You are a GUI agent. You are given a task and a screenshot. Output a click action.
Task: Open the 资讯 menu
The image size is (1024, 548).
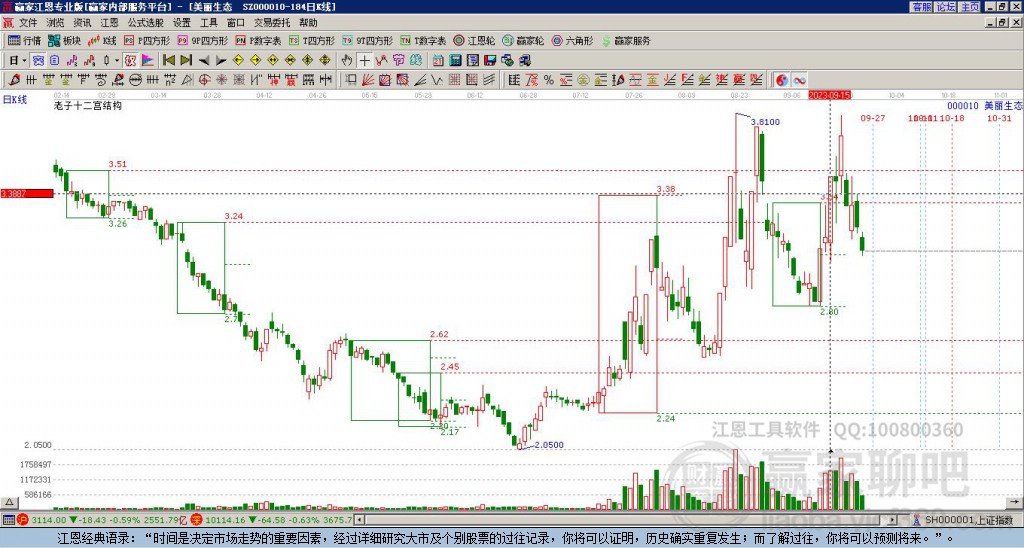coord(82,23)
